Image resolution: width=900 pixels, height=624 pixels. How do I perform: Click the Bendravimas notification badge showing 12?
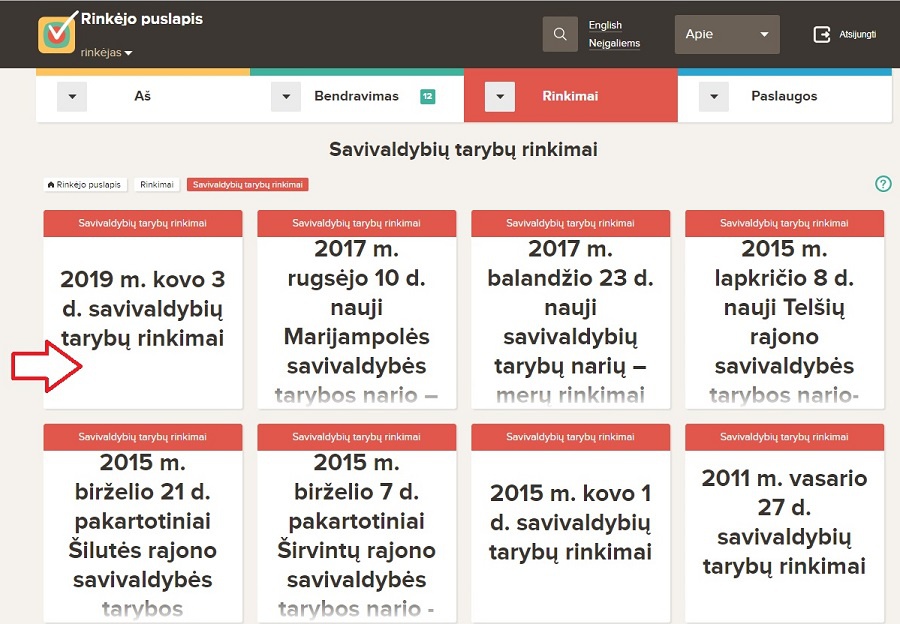tap(428, 96)
